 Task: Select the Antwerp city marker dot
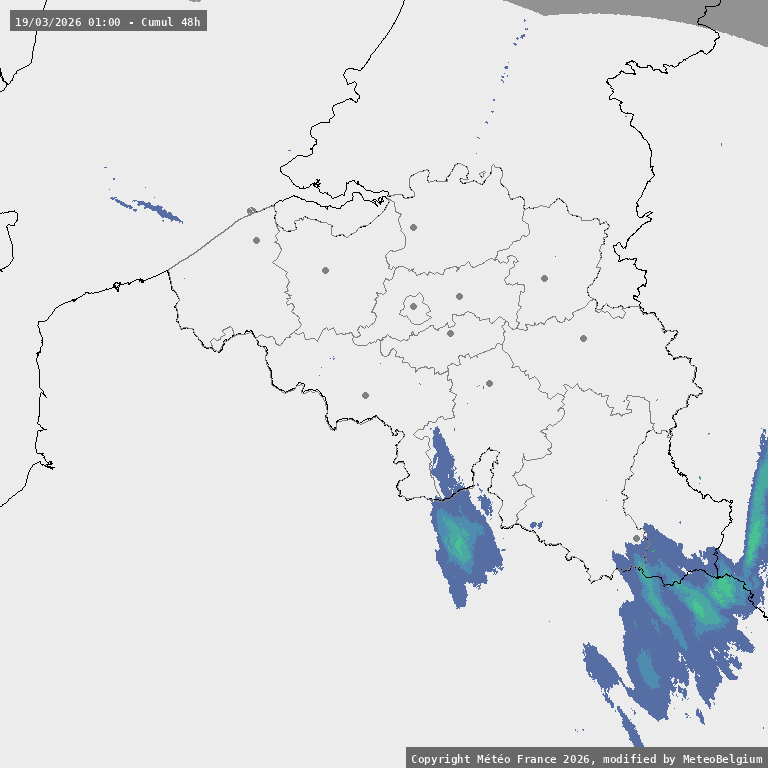413,227
